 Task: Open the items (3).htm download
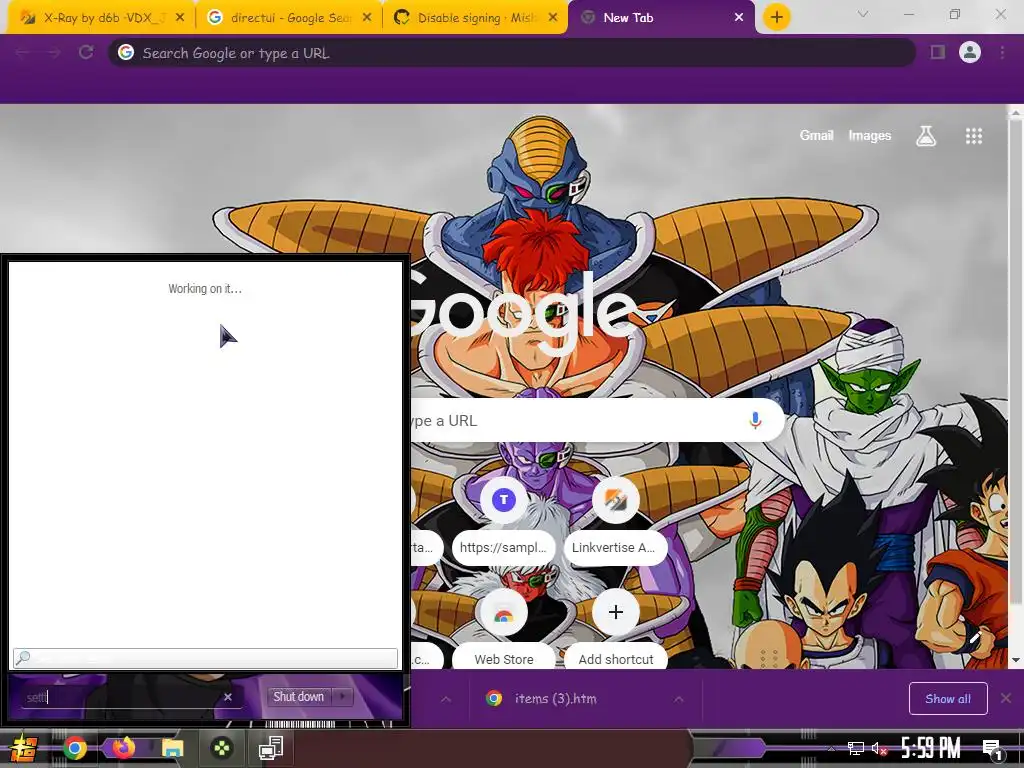(555, 699)
